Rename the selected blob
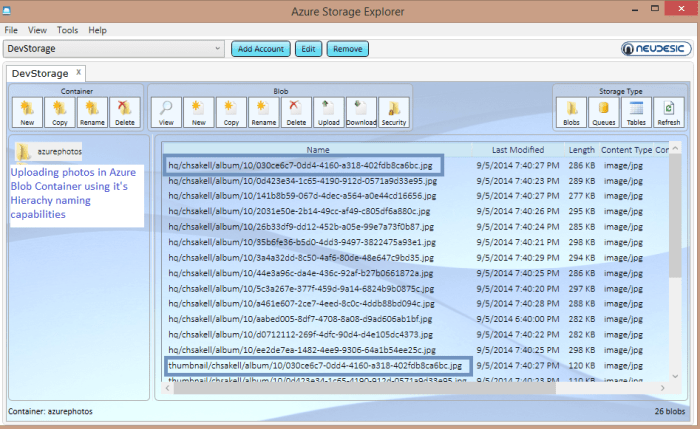The image size is (700, 429). point(264,112)
